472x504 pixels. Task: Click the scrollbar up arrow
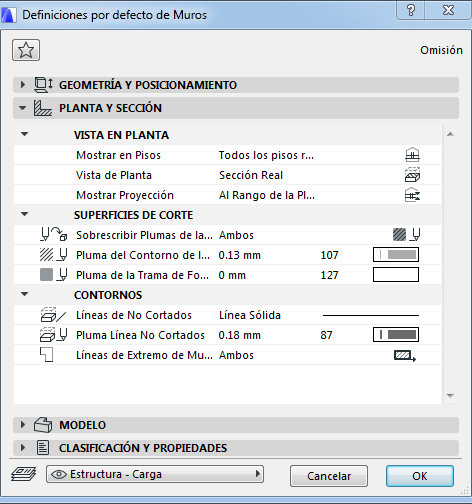pos(450,134)
